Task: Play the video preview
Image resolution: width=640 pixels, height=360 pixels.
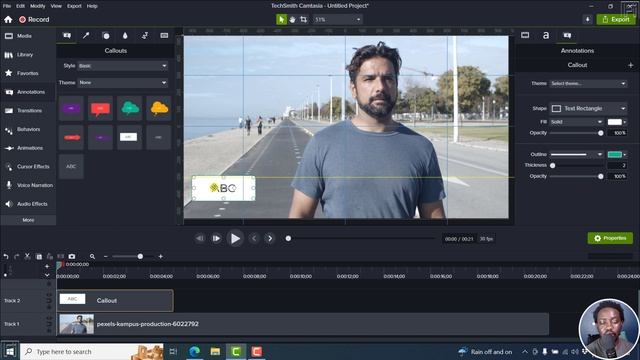Action: [235, 238]
